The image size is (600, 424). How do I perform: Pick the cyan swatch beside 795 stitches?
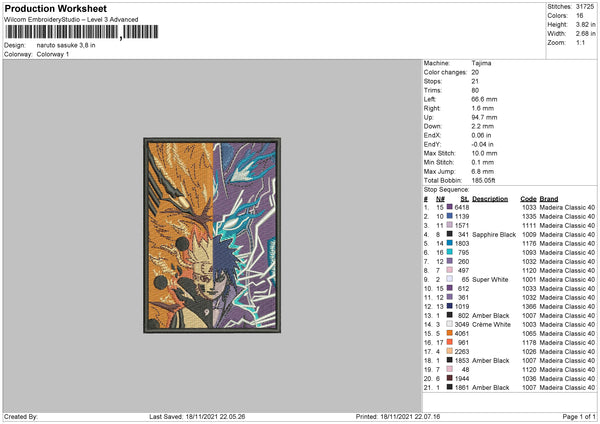coord(450,252)
